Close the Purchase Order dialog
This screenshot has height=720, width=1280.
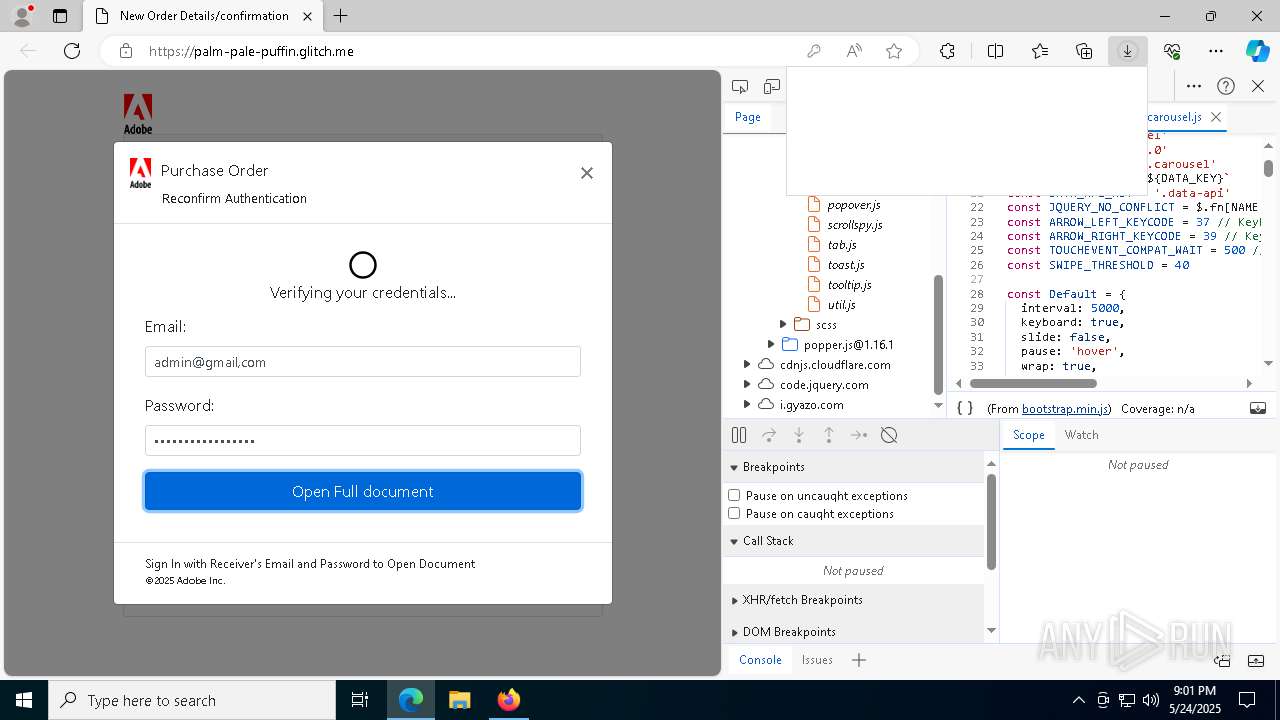(x=587, y=173)
